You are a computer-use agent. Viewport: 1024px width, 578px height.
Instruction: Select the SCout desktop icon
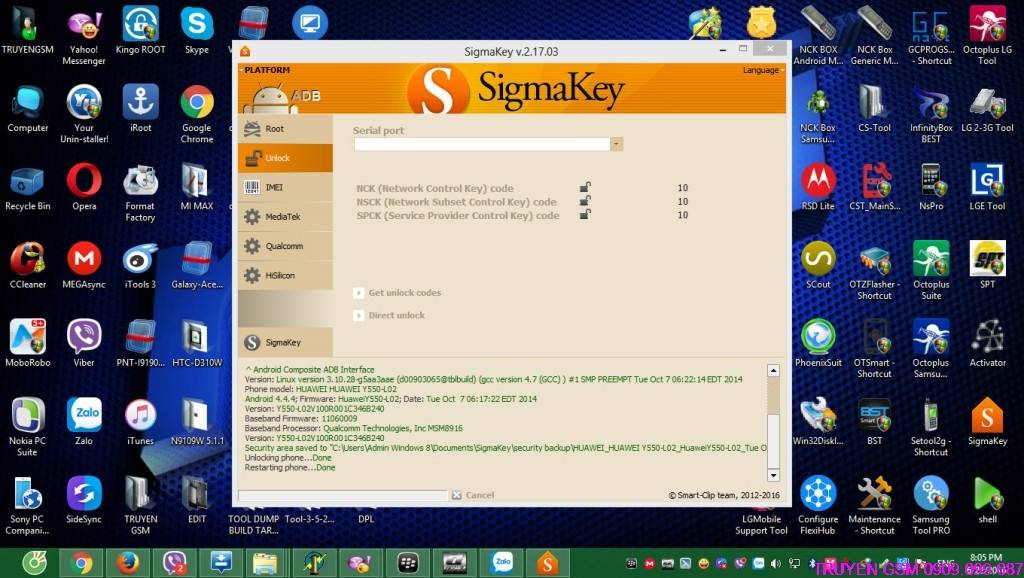818,267
